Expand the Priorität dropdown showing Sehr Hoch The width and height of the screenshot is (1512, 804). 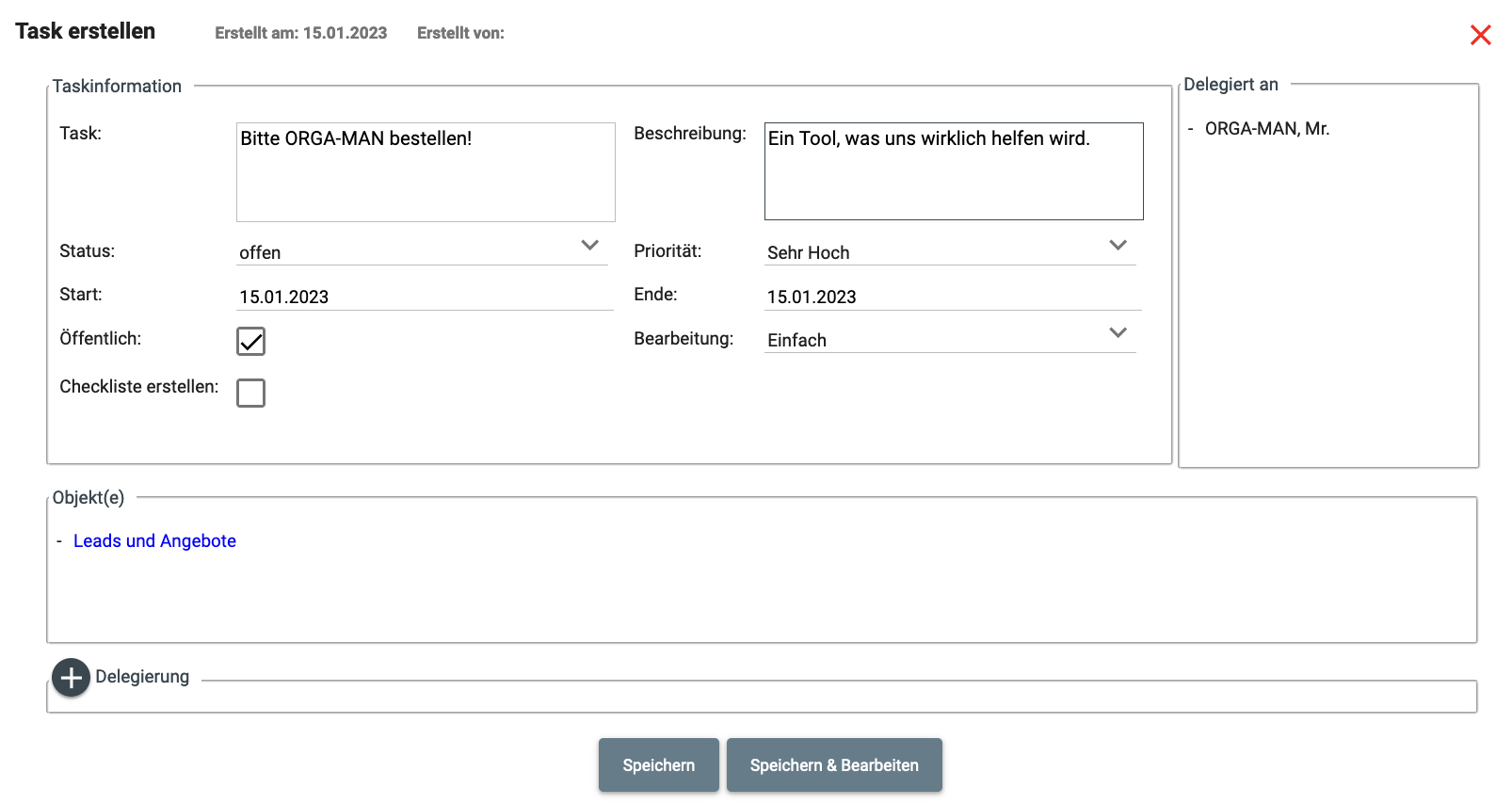coord(950,251)
